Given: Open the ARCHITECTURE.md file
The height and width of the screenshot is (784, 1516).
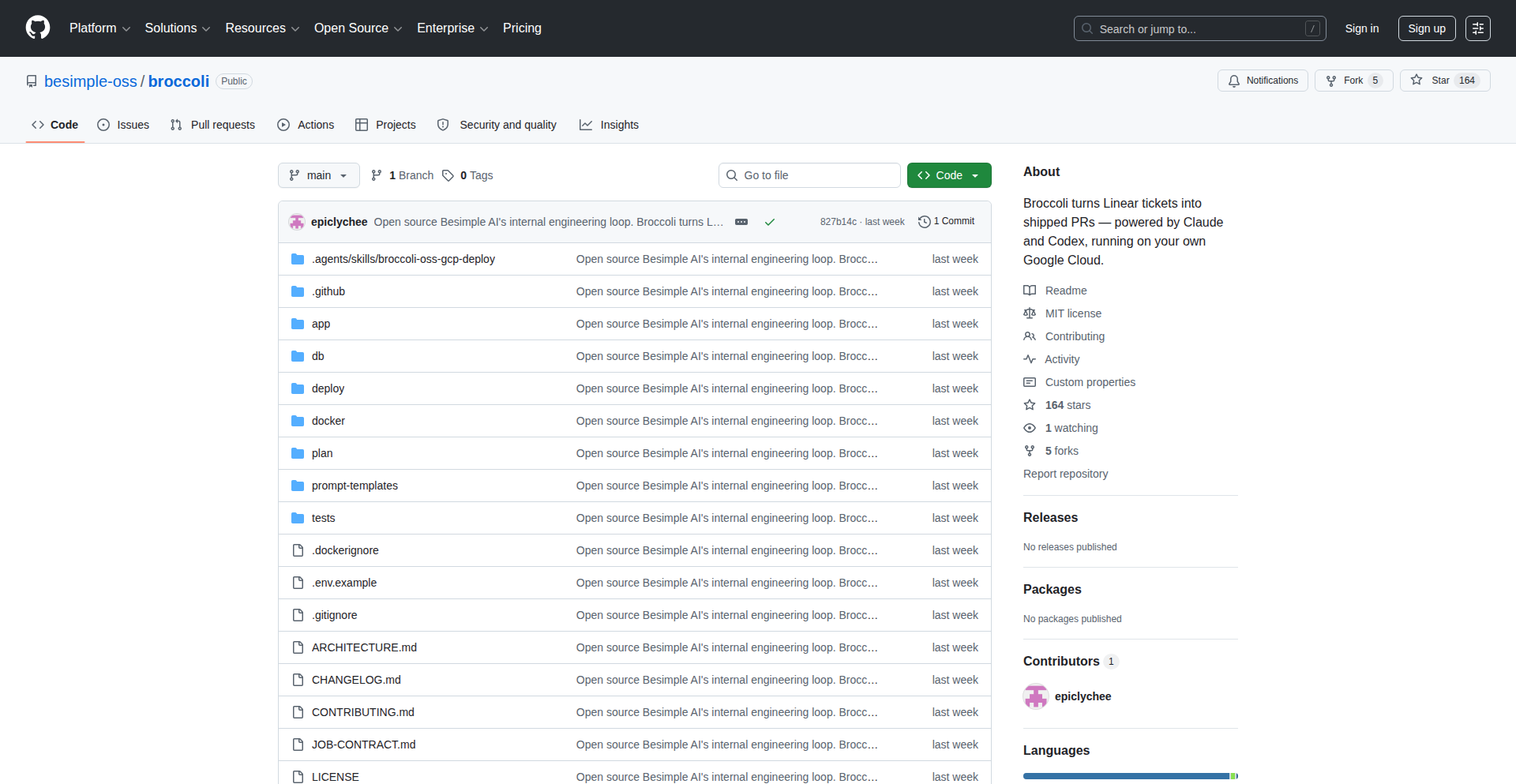Looking at the screenshot, I should tap(364, 647).
